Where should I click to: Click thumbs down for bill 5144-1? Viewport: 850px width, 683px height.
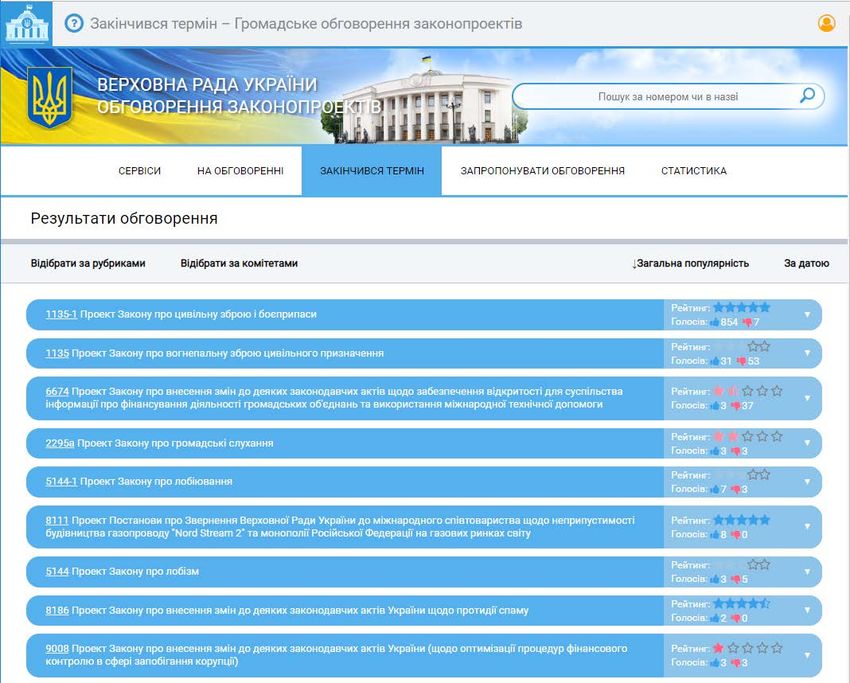pyautogui.click(x=736, y=489)
